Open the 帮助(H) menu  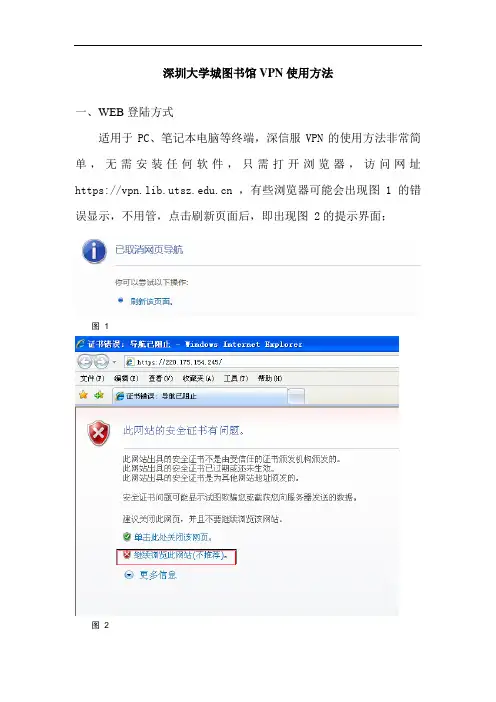pyautogui.click(x=270, y=379)
